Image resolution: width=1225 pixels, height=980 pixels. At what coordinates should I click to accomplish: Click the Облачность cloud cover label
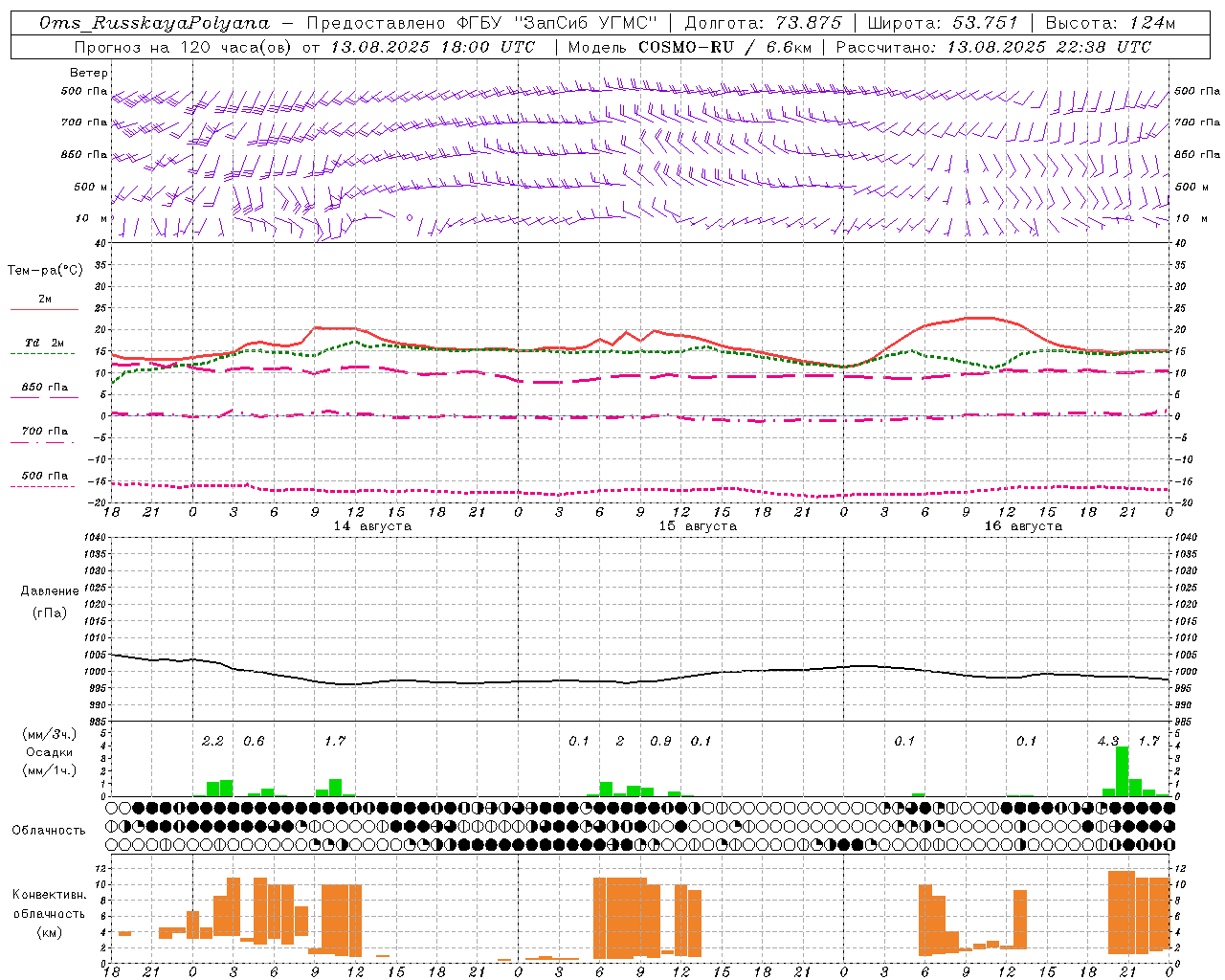pos(49,831)
